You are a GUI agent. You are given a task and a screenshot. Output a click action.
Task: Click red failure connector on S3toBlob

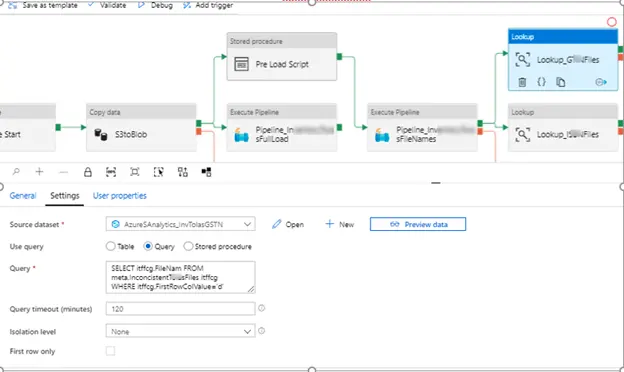click(x=199, y=131)
